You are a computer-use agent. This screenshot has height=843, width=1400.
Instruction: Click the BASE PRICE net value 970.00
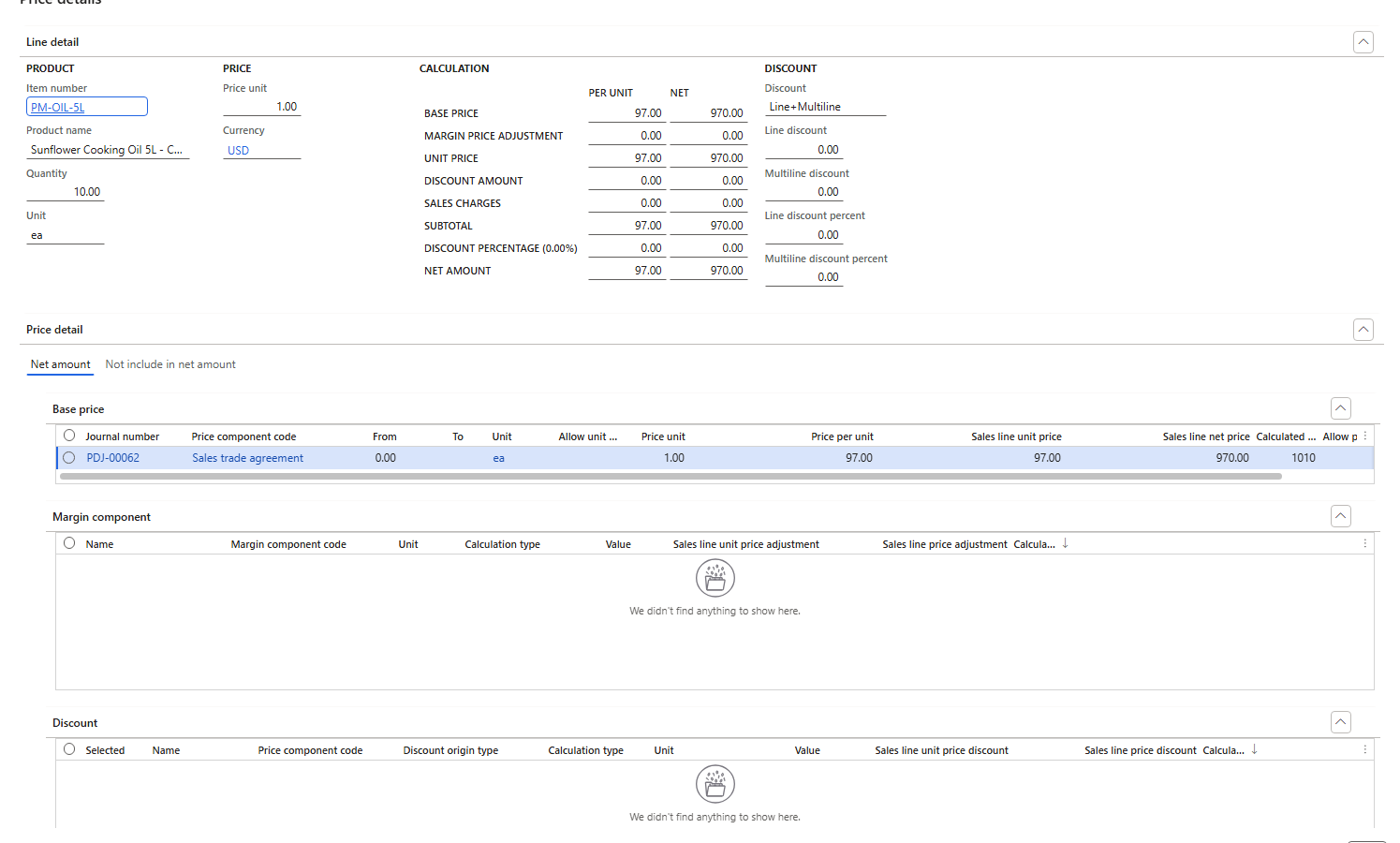point(709,113)
